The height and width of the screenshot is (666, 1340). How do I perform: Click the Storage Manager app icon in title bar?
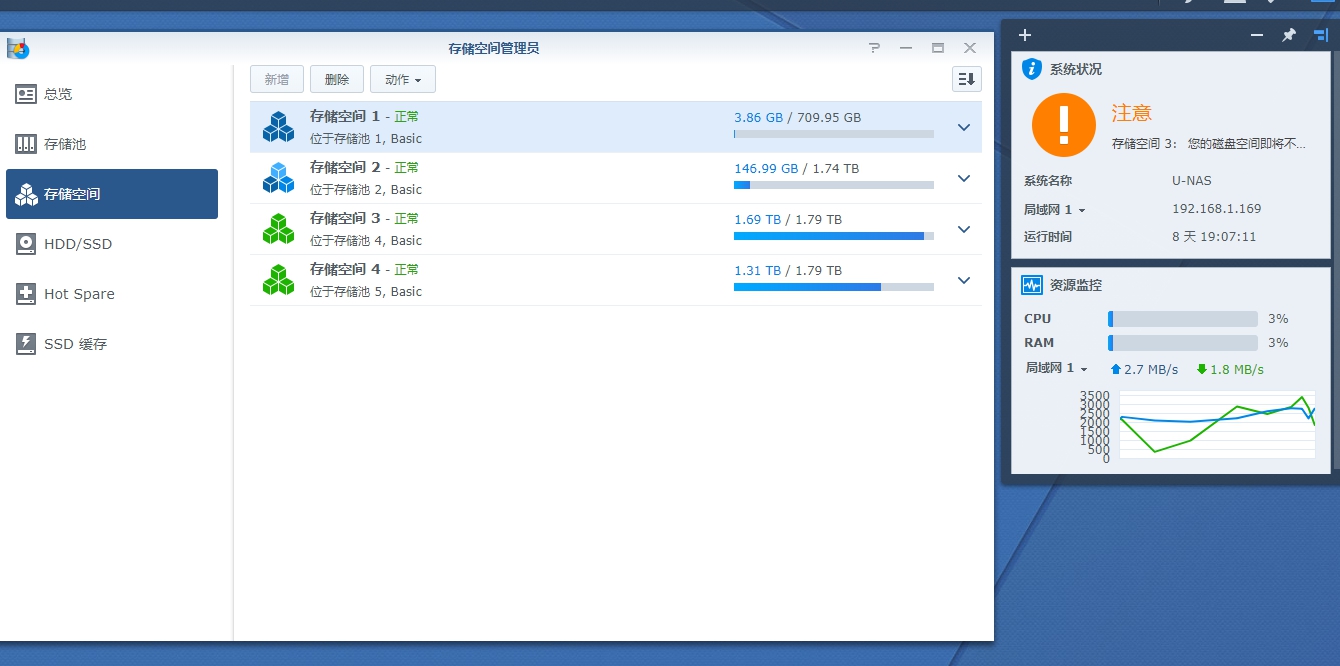pyautogui.click(x=17, y=48)
